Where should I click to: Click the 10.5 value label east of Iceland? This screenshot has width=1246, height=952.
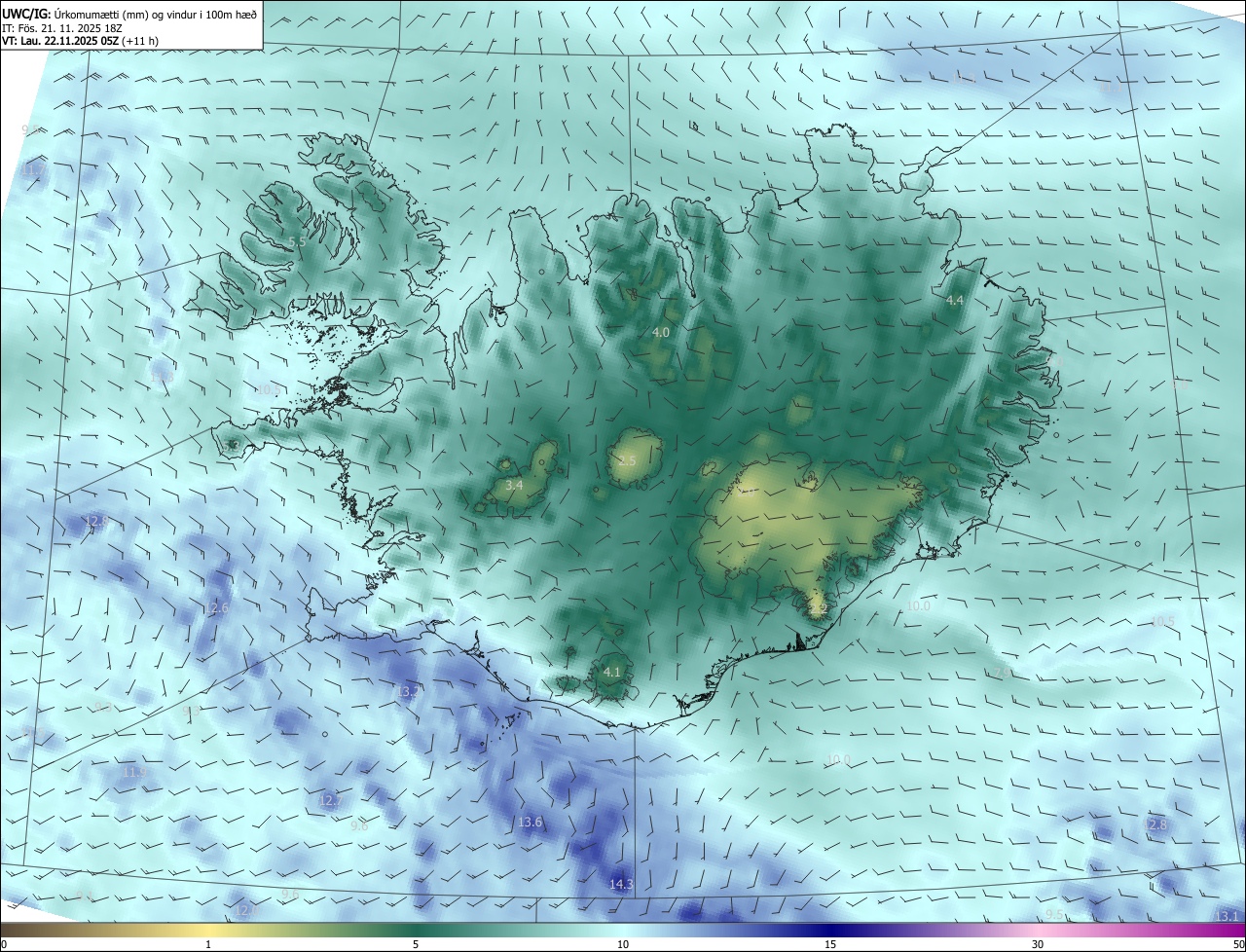pyautogui.click(x=1162, y=621)
